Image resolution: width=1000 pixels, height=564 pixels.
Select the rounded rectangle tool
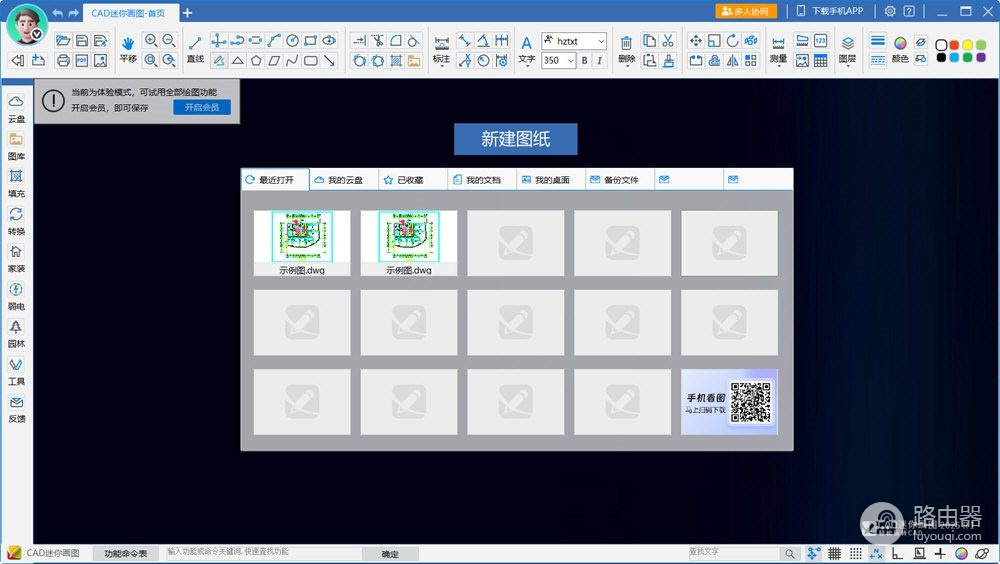tap(311, 61)
